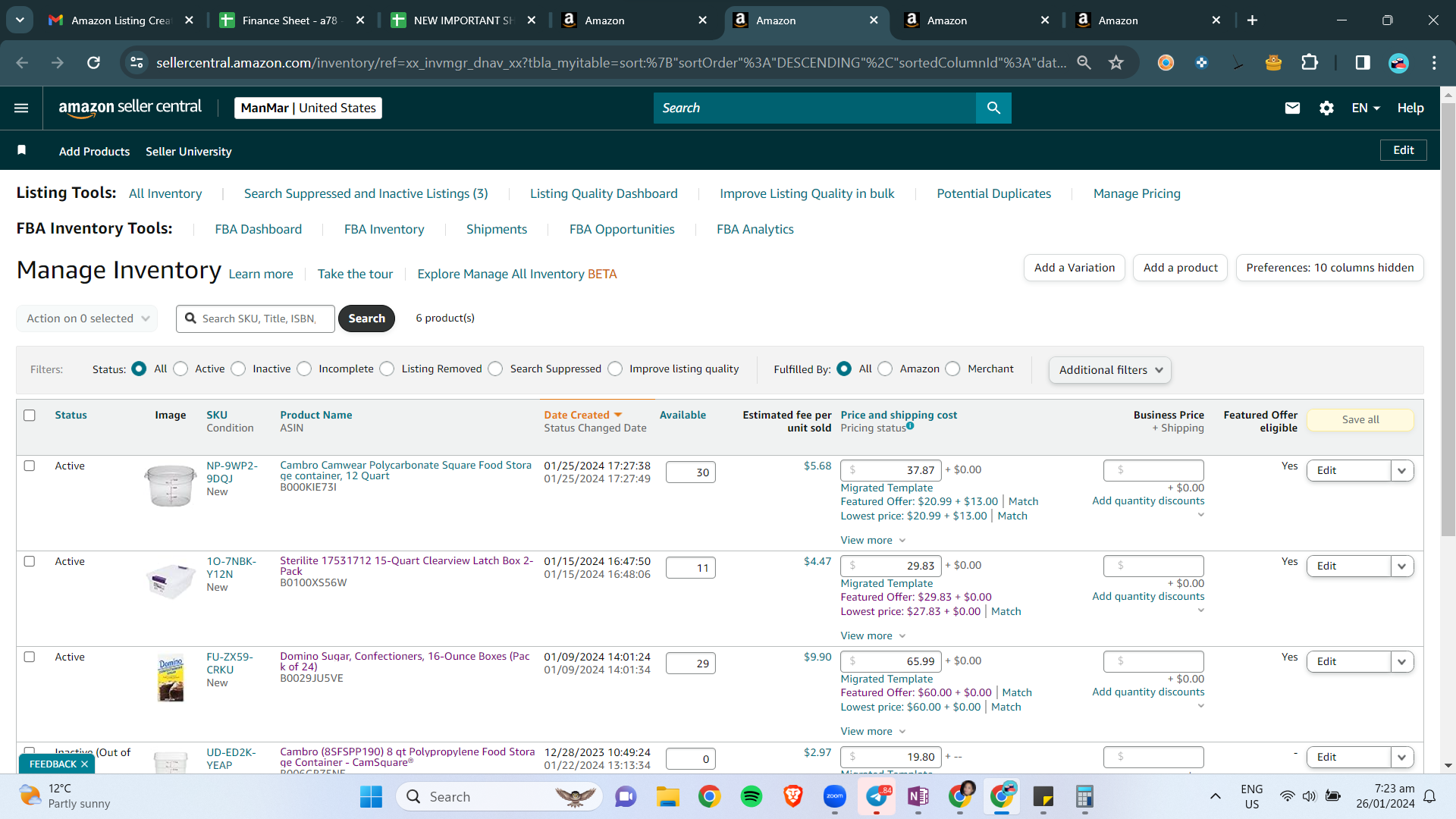This screenshot has width=1456, height=819.
Task: Tick the select-all checkbox in table header
Action: [30, 415]
